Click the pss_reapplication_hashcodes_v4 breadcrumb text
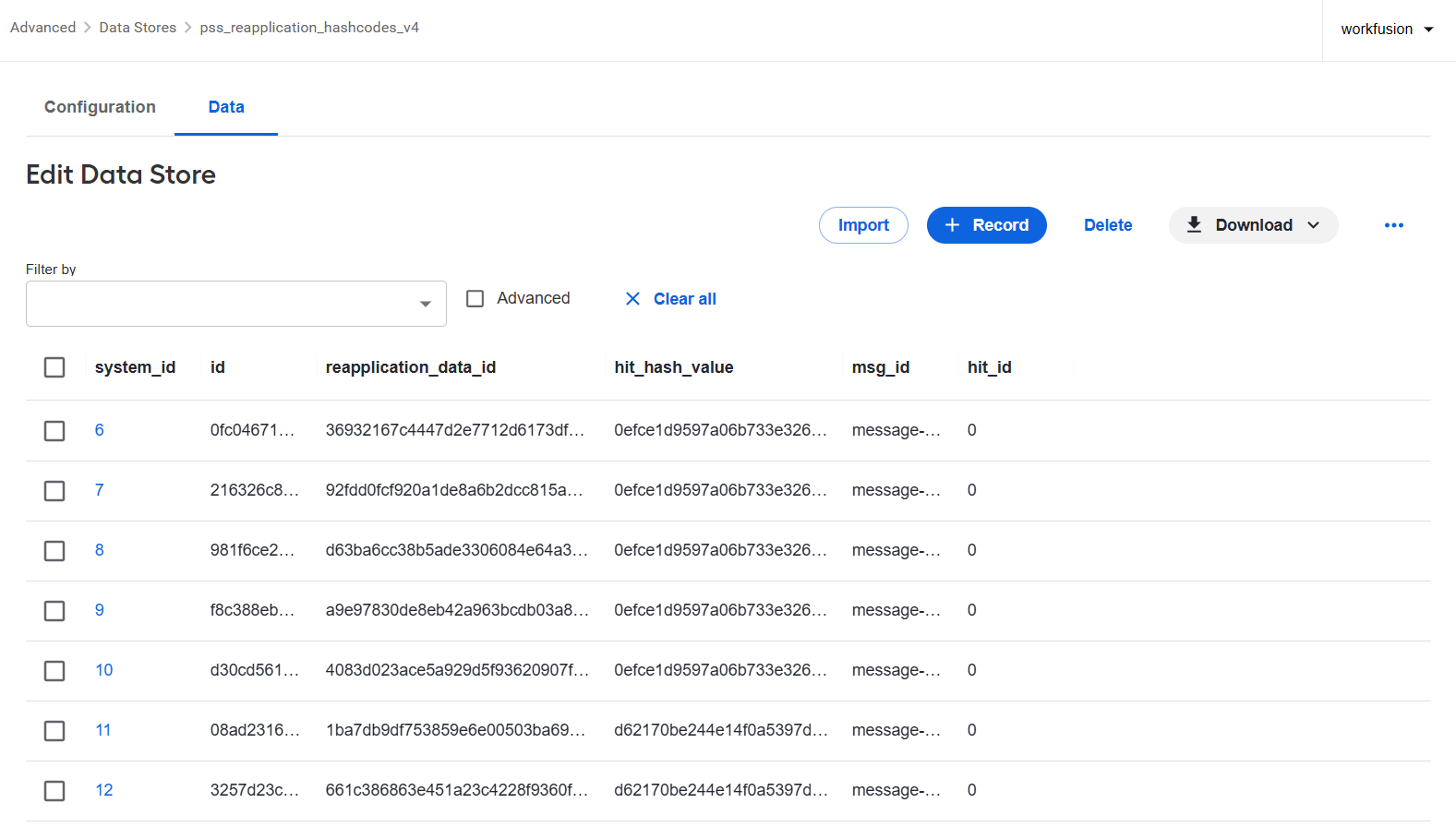 [x=309, y=28]
